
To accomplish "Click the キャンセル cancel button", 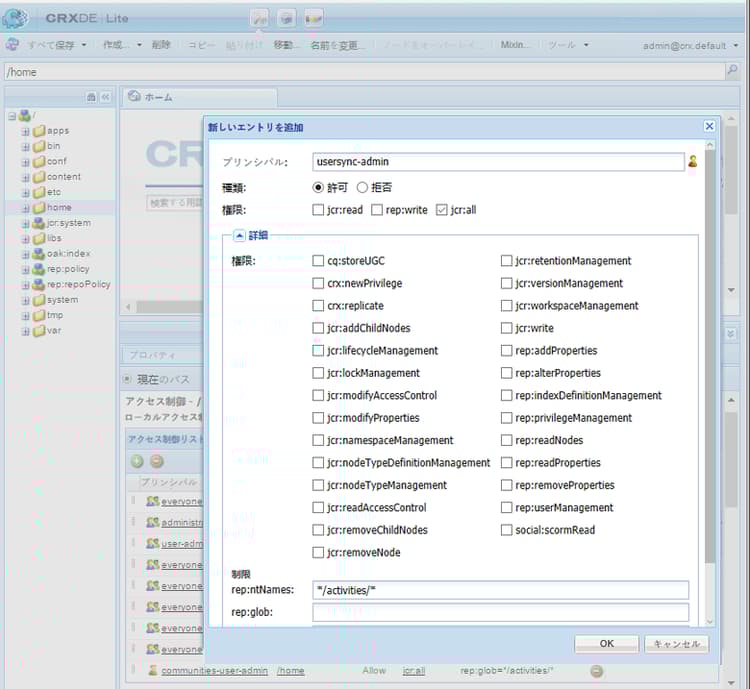I will [676, 644].
